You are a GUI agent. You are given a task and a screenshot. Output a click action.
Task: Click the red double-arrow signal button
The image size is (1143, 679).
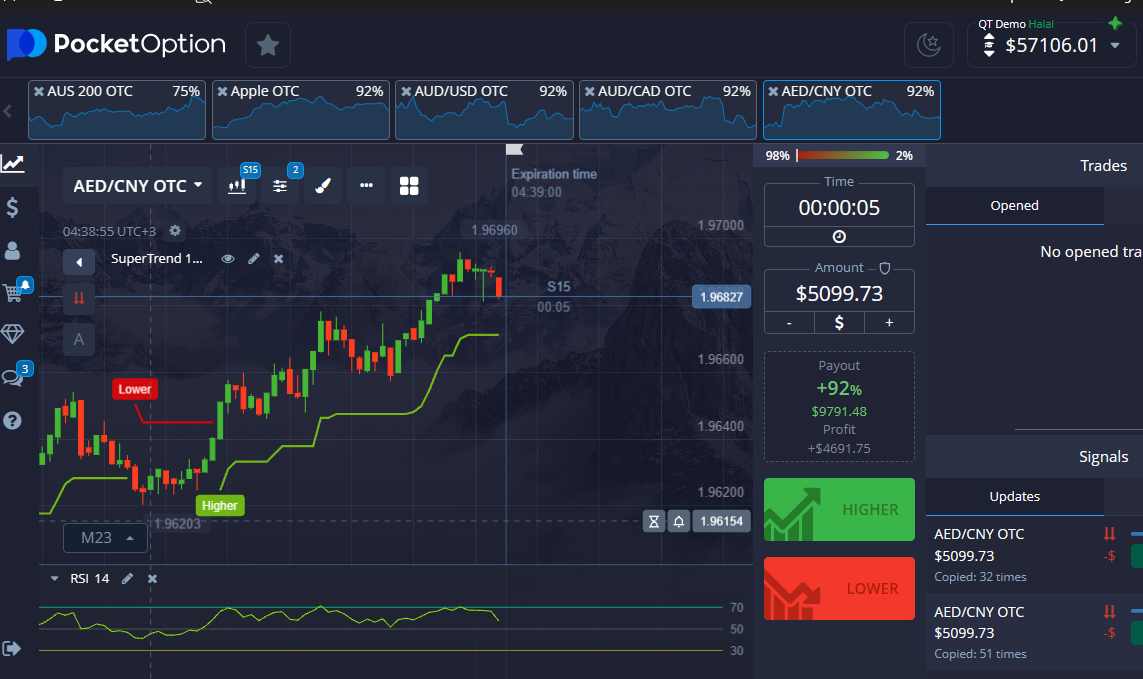(79, 298)
